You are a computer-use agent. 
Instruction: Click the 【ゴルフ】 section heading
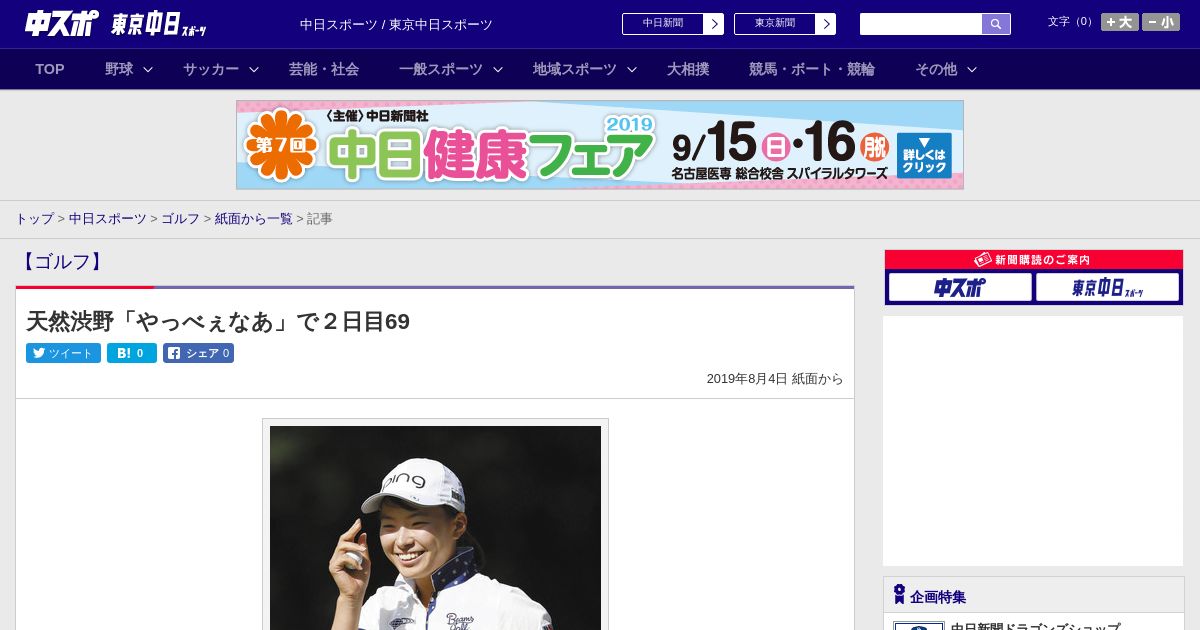tap(62, 262)
